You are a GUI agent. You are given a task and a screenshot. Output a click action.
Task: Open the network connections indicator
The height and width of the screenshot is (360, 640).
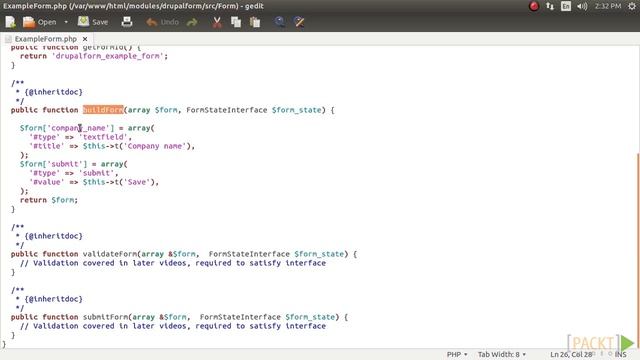[550, 6]
